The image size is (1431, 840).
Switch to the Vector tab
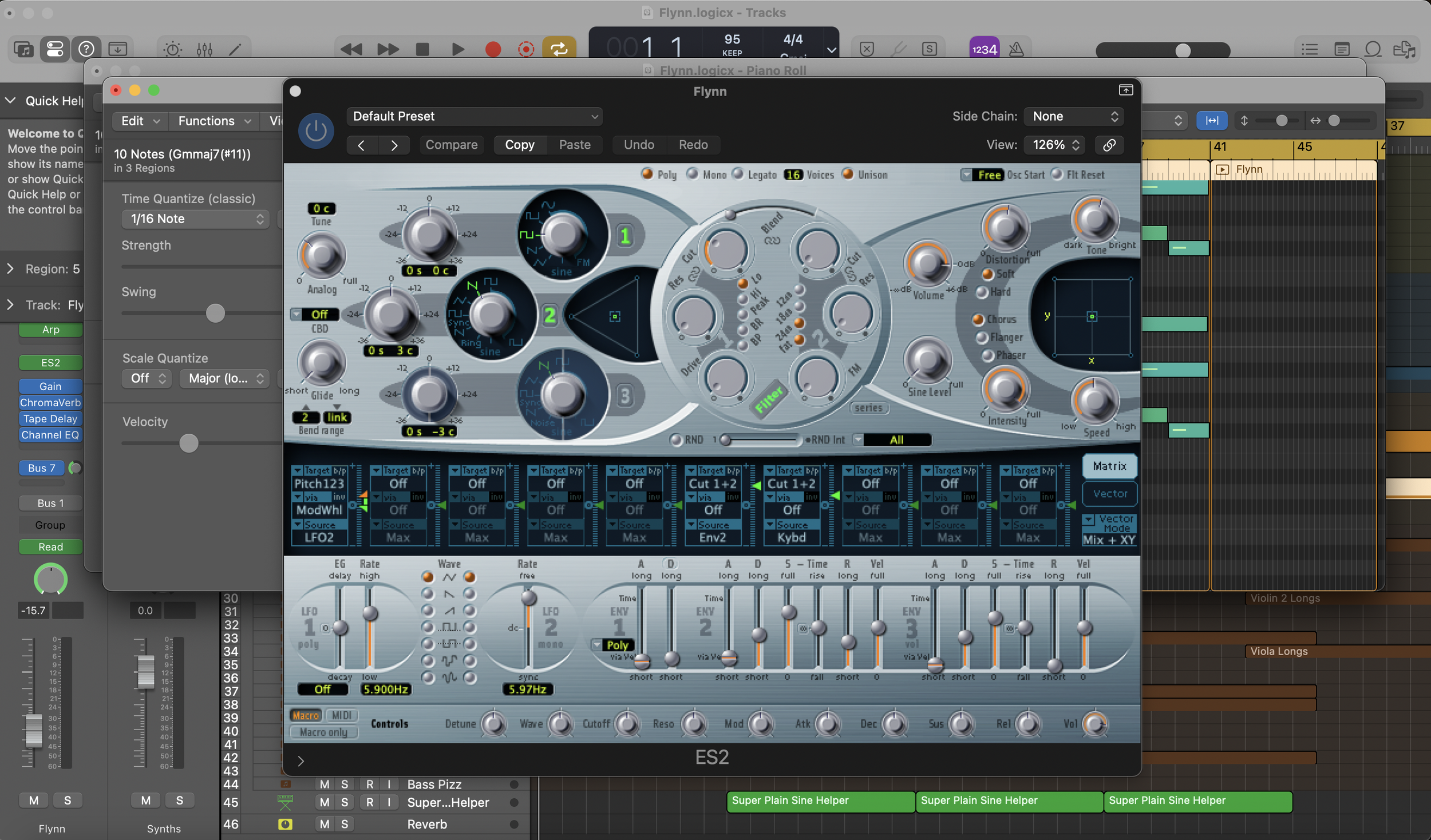pyautogui.click(x=1109, y=493)
